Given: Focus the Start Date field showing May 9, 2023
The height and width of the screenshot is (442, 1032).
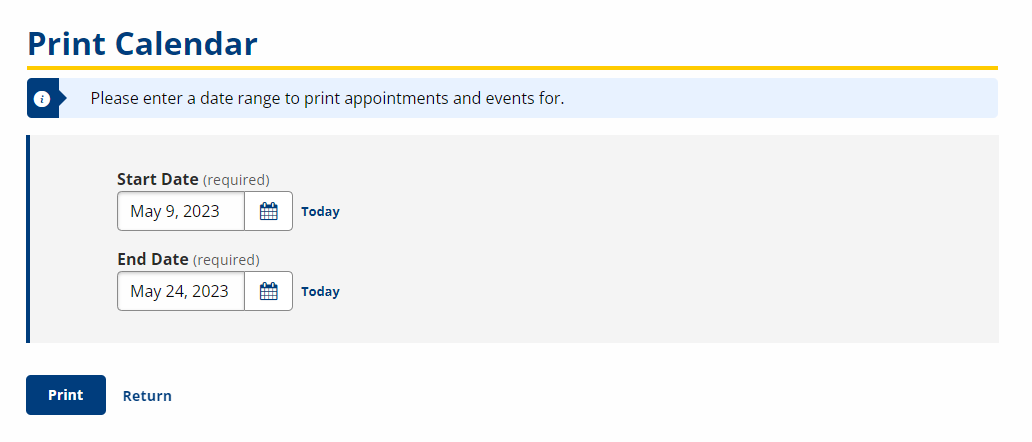Looking at the screenshot, I should (181, 211).
